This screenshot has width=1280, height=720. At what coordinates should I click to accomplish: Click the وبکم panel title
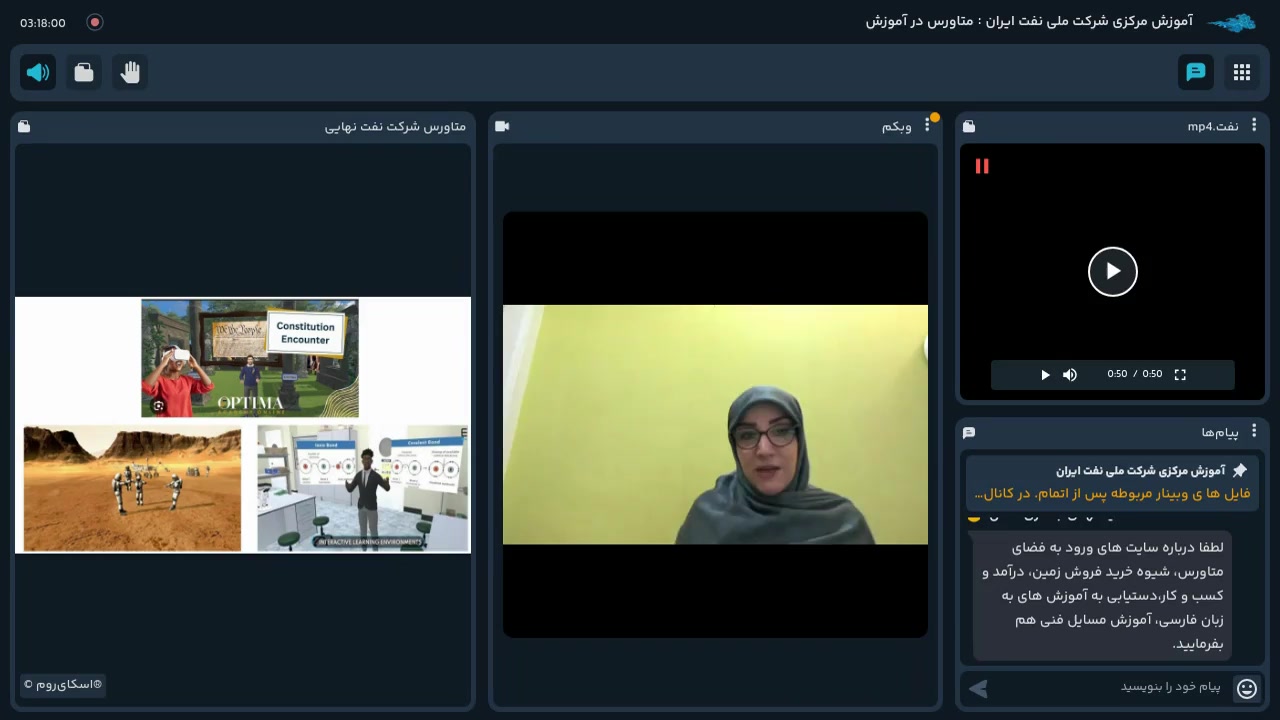896,126
